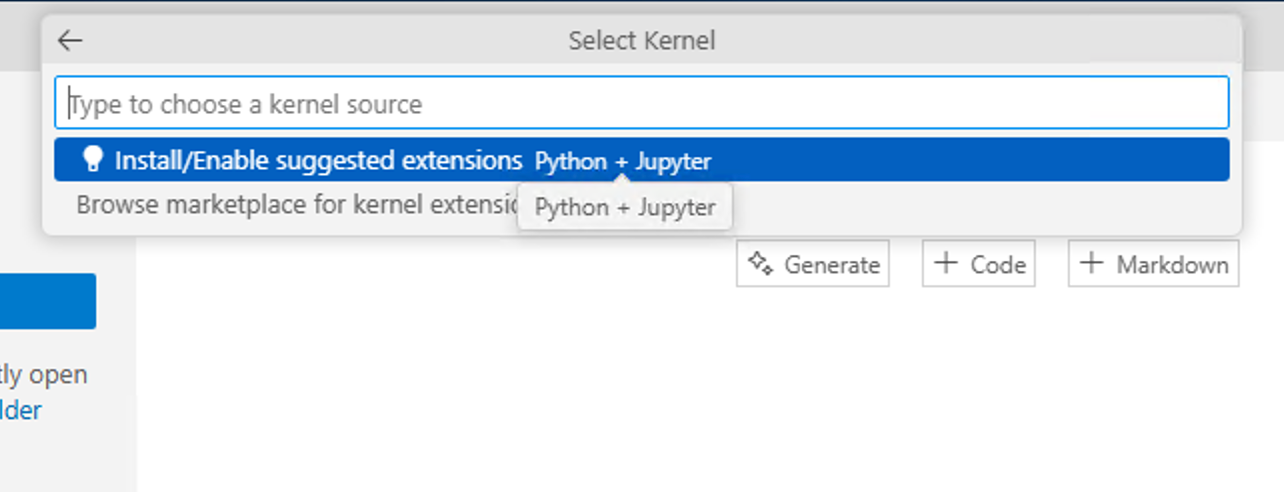Screen dimensions: 1284x492
Task: Add a new Markdown cell
Action: 1154,264
